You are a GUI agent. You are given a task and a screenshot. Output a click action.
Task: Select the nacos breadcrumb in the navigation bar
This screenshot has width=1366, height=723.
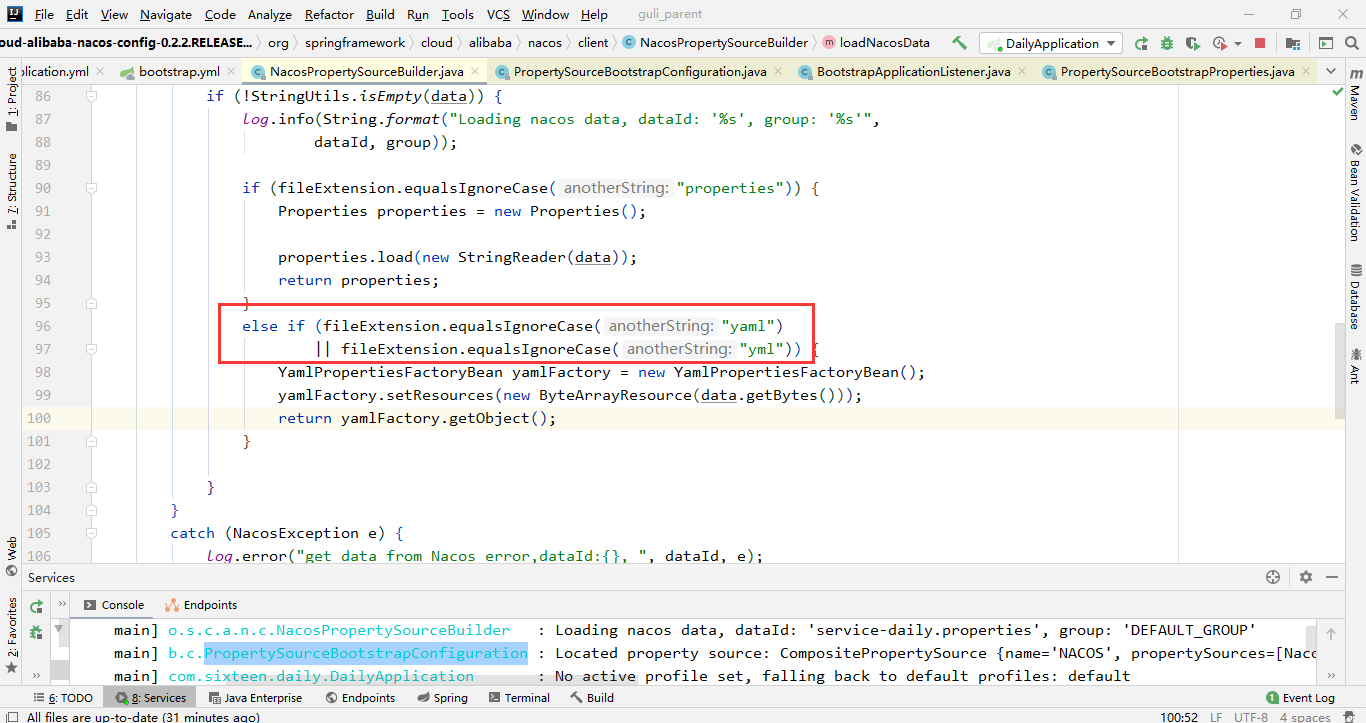(x=544, y=43)
